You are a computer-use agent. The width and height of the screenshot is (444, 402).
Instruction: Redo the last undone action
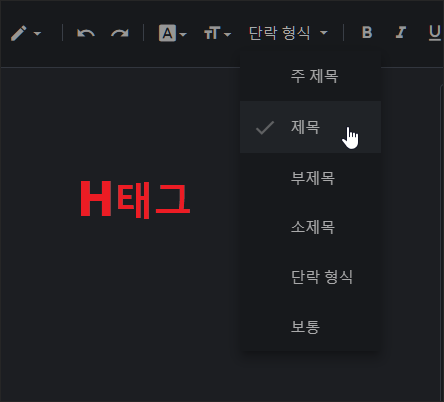[120, 33]
